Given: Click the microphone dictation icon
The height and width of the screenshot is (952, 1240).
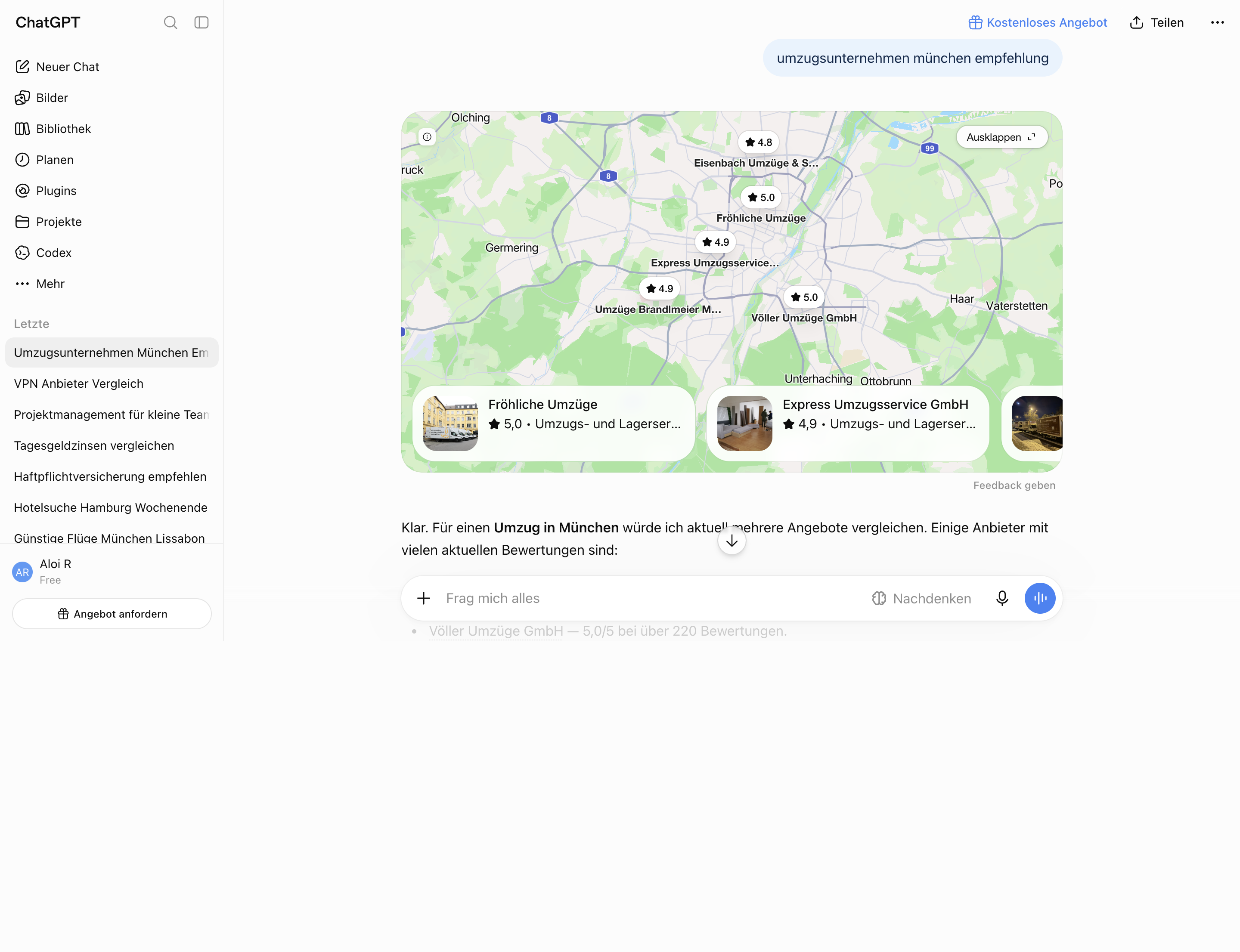Looking at the screenshot, I should [x=1002, y=598].
